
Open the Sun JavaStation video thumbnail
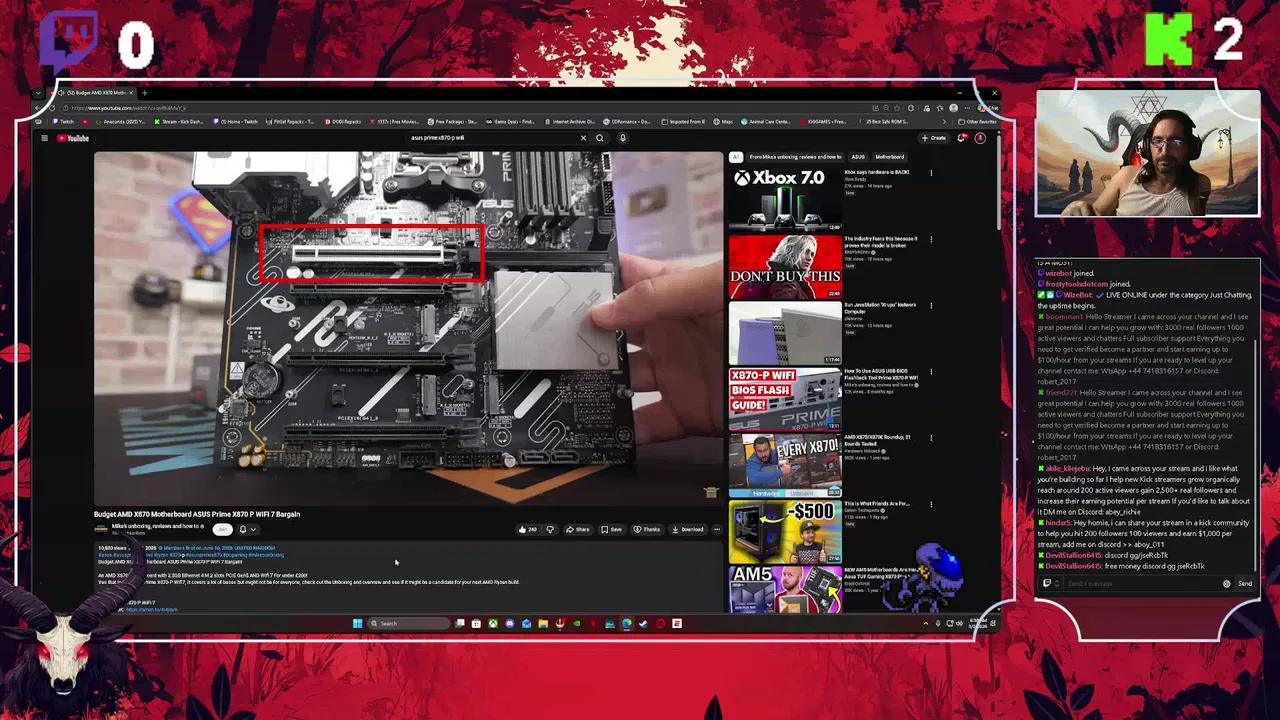coord(785,333)
